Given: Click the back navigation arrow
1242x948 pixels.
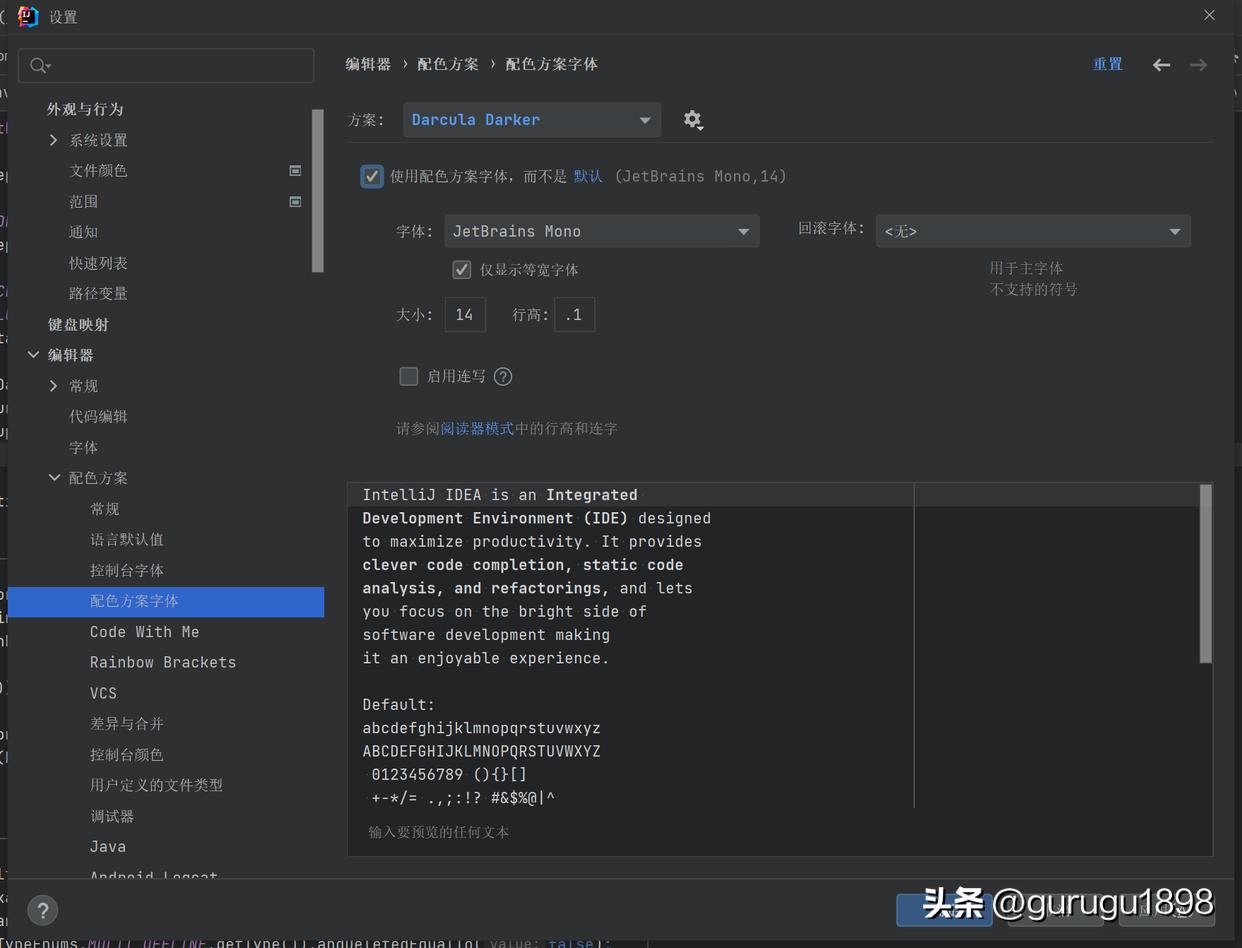Looking at the screenshot, I should [x=1160, y=64].
